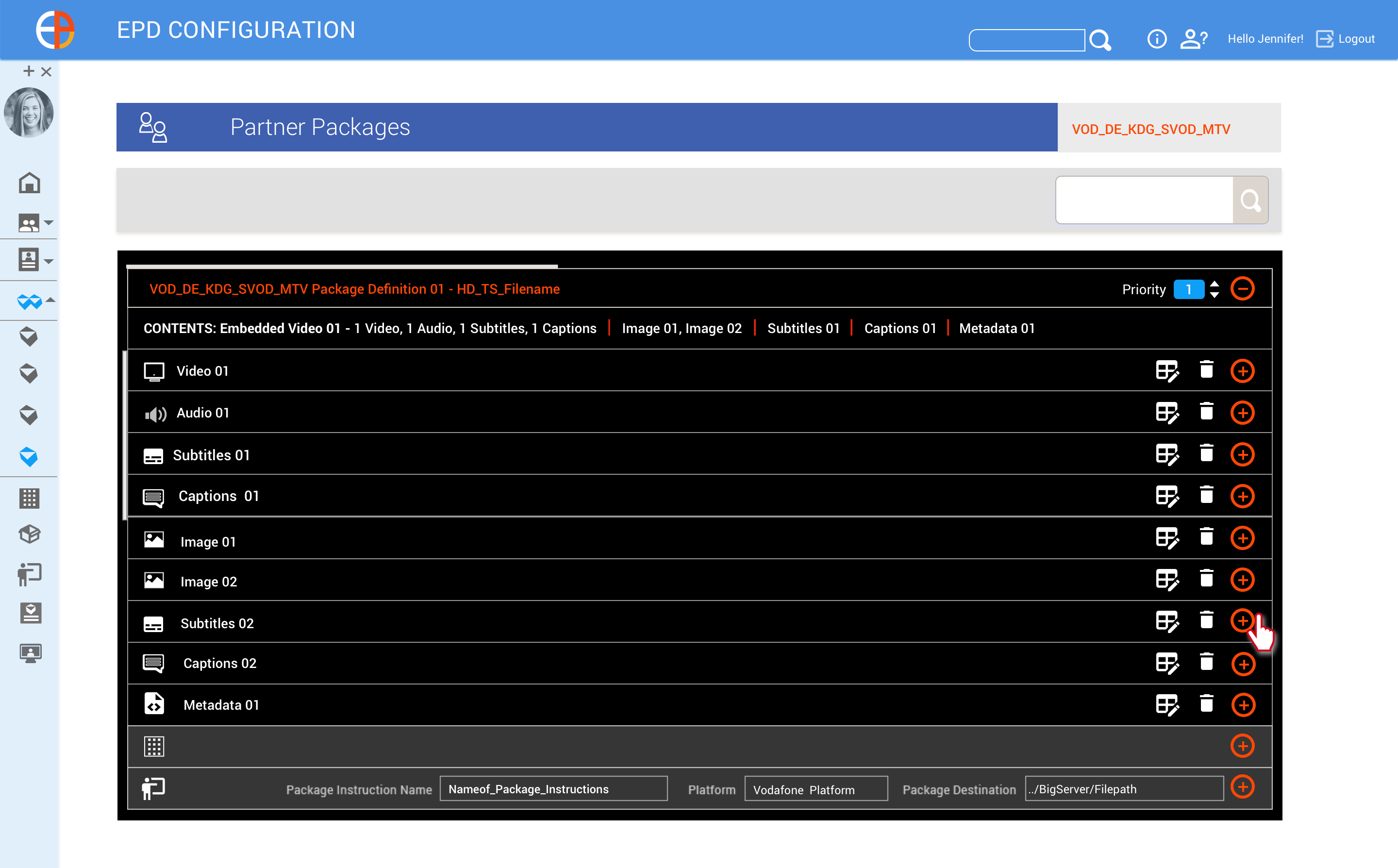Click the Priority value field
This screenshot has width=1398, height=868.
1188,289
